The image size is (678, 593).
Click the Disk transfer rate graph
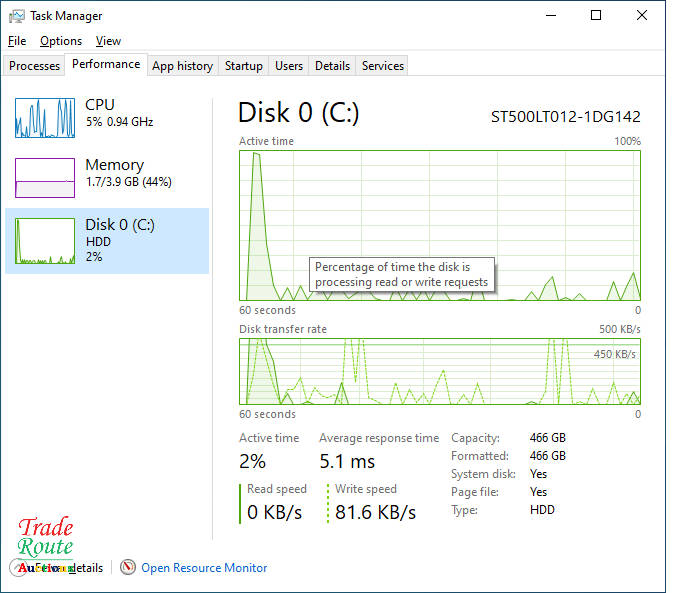point(440,371)
